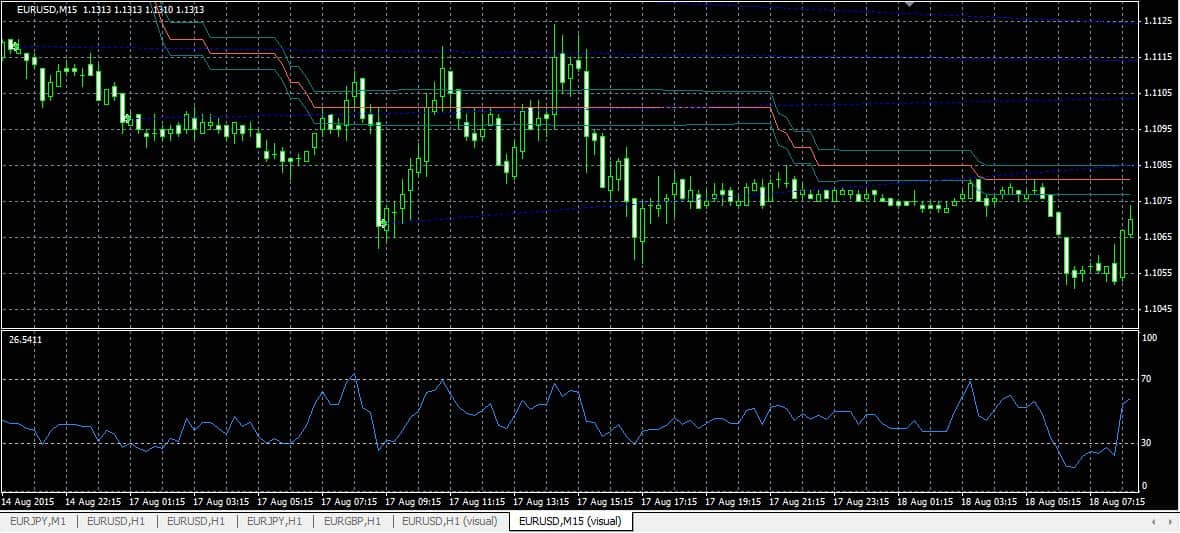Click the active EURUSD,M15 (visual) tab
Screen dimensions: 1180x533
pos(570,521)
